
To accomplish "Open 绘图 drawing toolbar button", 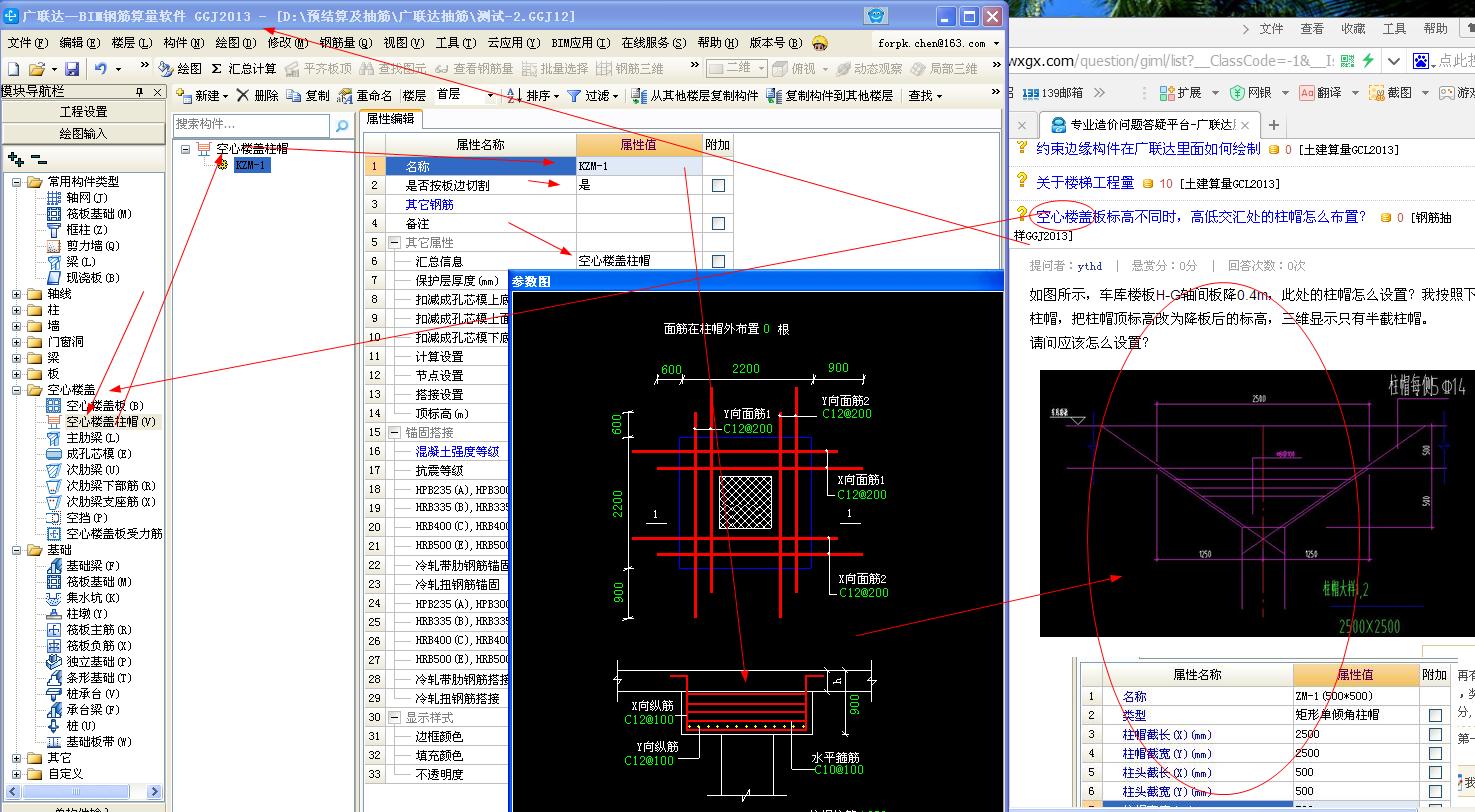I will 180,69.
